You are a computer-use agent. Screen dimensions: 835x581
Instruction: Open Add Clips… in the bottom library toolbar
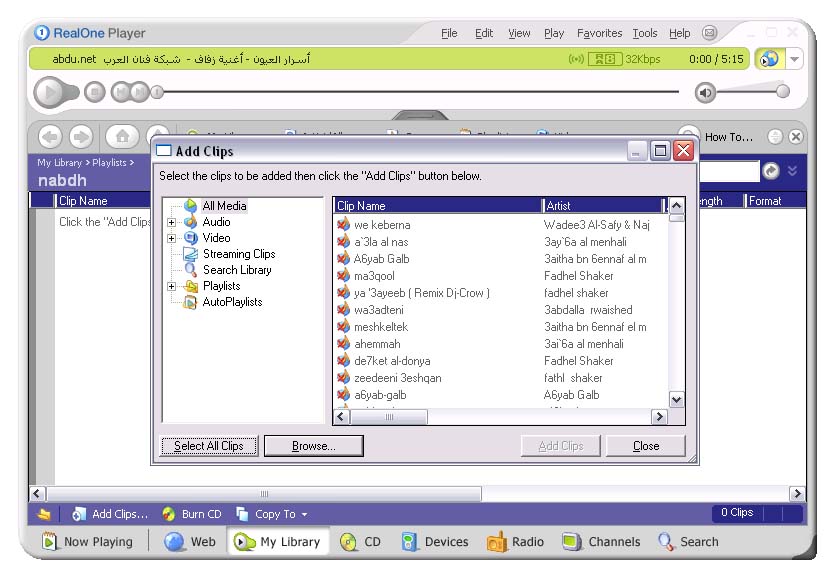tap(111, 514)
